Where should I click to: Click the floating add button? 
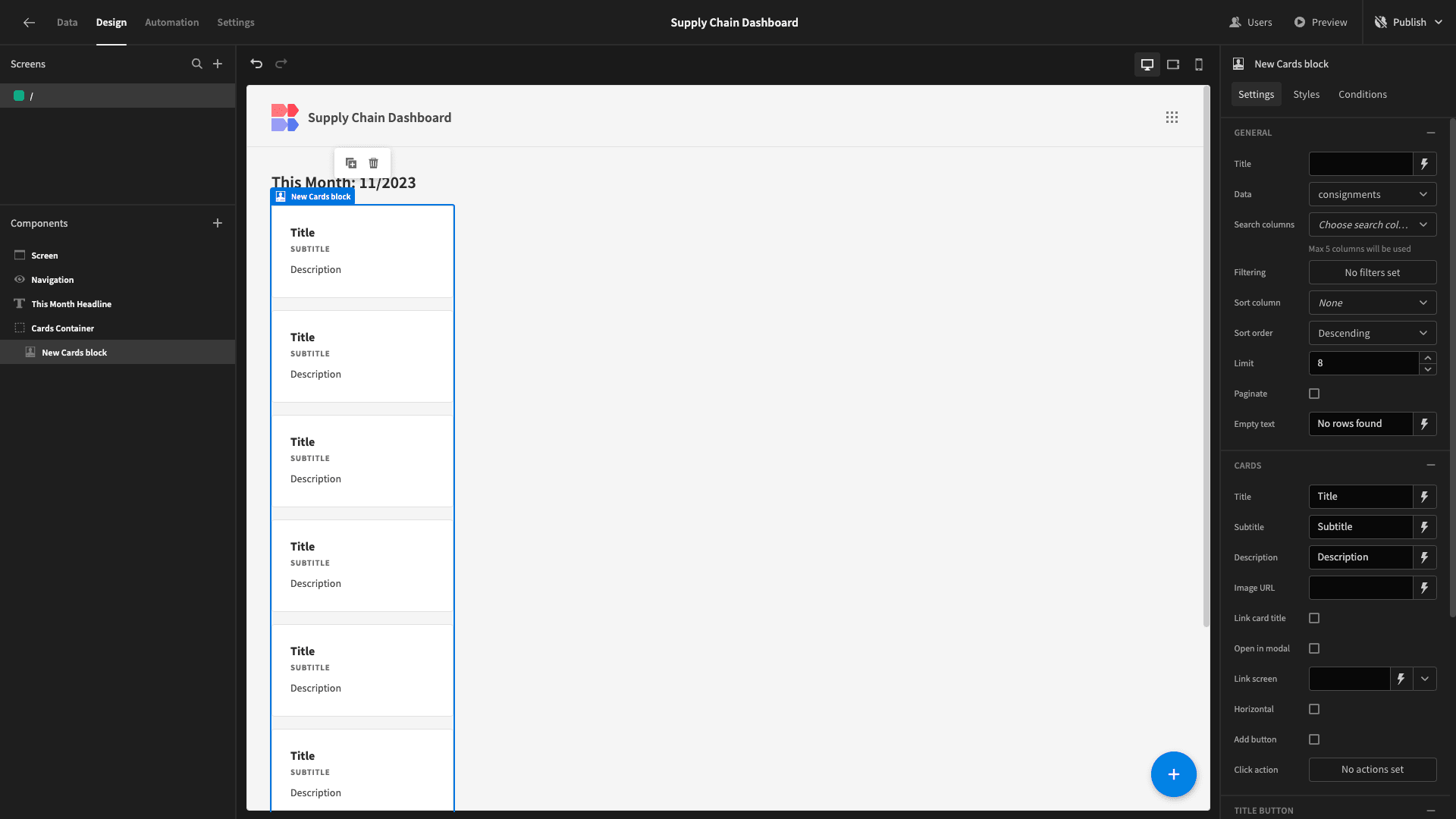[1174, 774]
